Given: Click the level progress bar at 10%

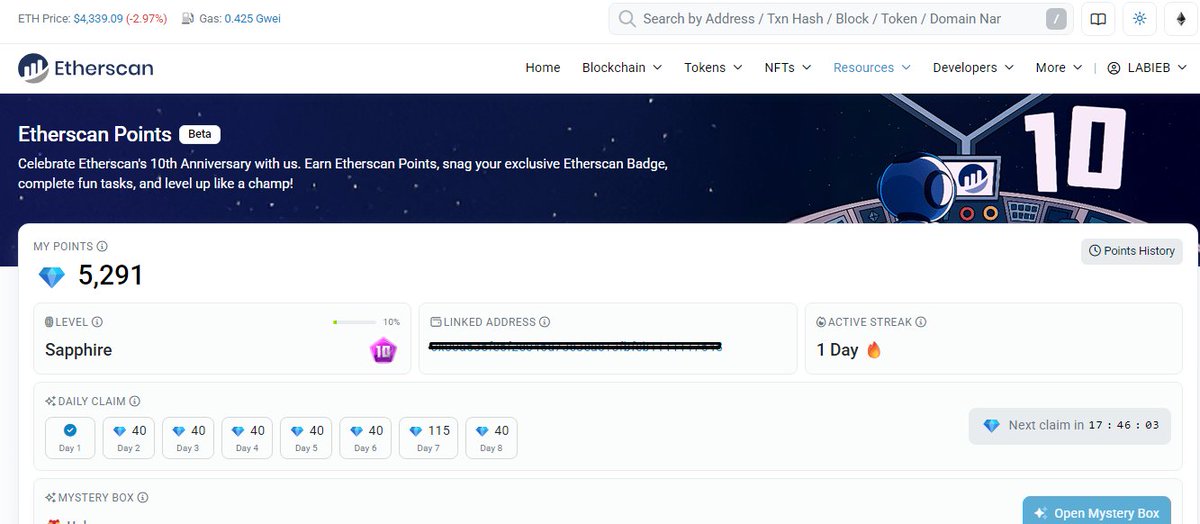Looking at the screenshot, I should click(354, 322).
